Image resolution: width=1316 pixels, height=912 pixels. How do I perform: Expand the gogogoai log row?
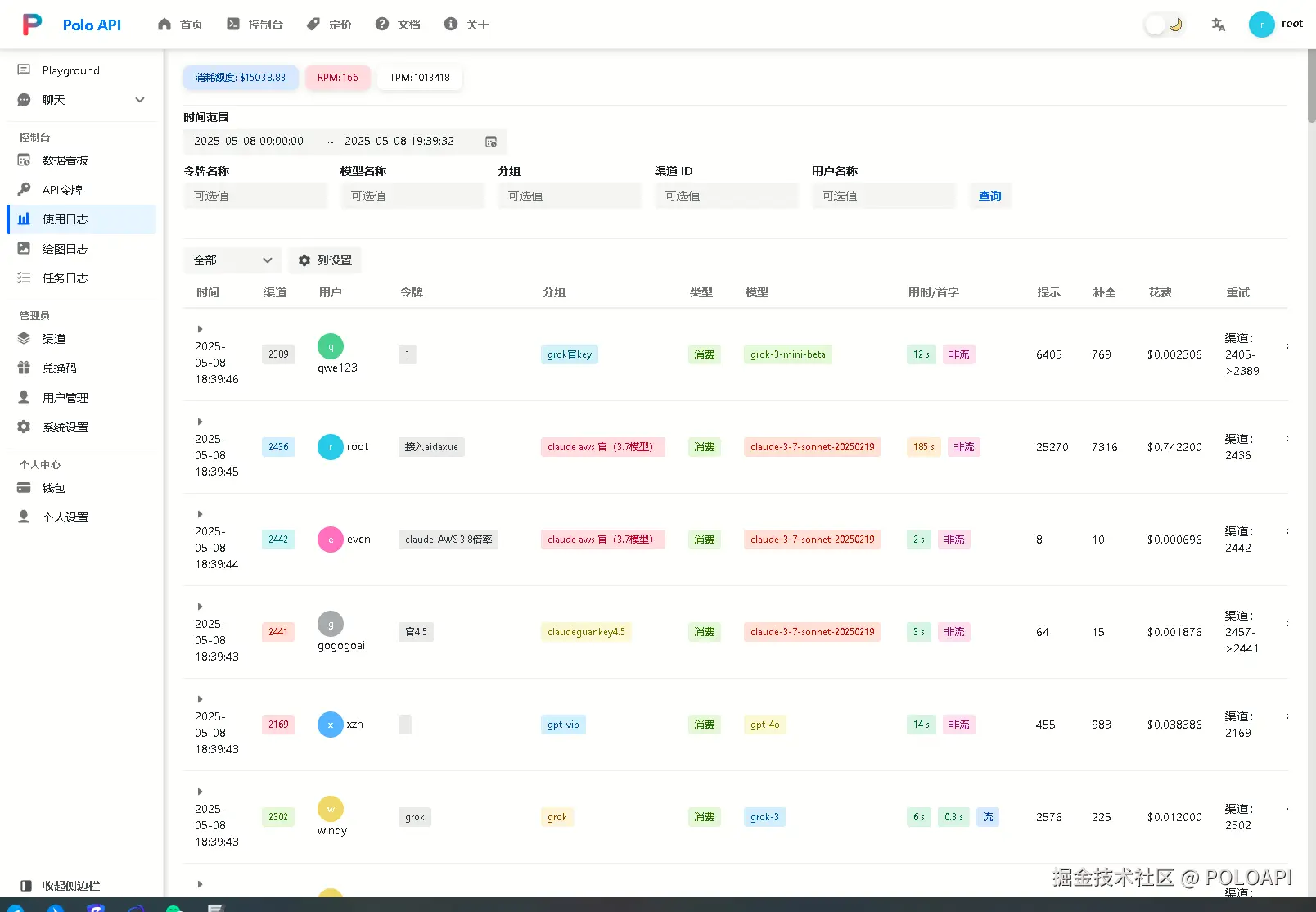tap(200, 607)
